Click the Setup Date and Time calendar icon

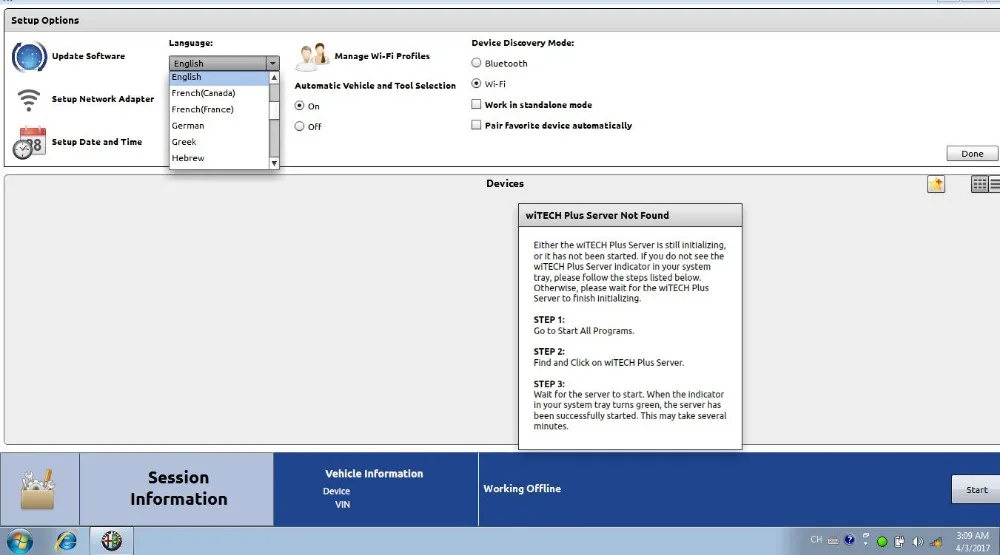click(29, 143)
